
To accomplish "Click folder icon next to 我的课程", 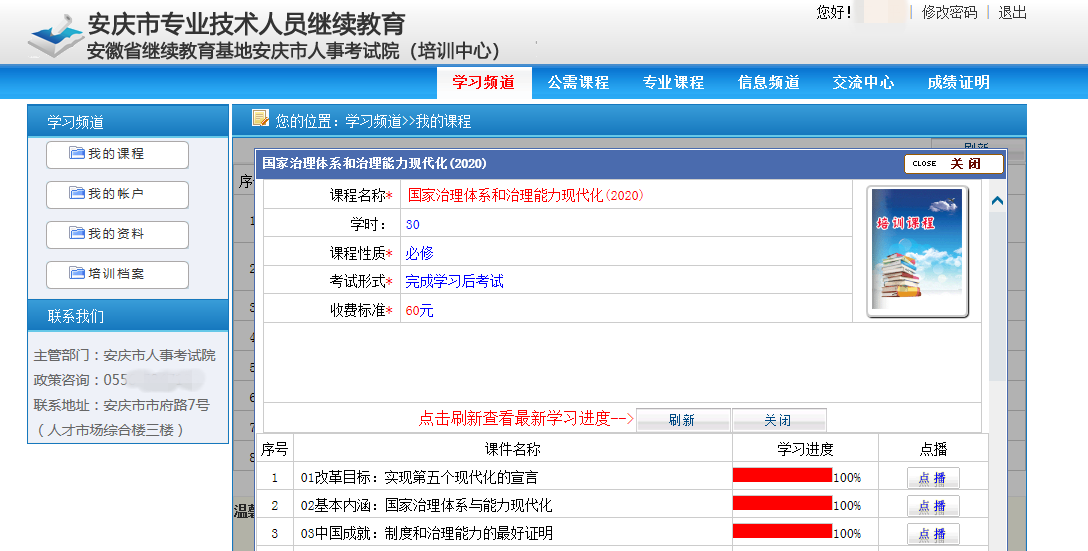I will tap(77, 154).
